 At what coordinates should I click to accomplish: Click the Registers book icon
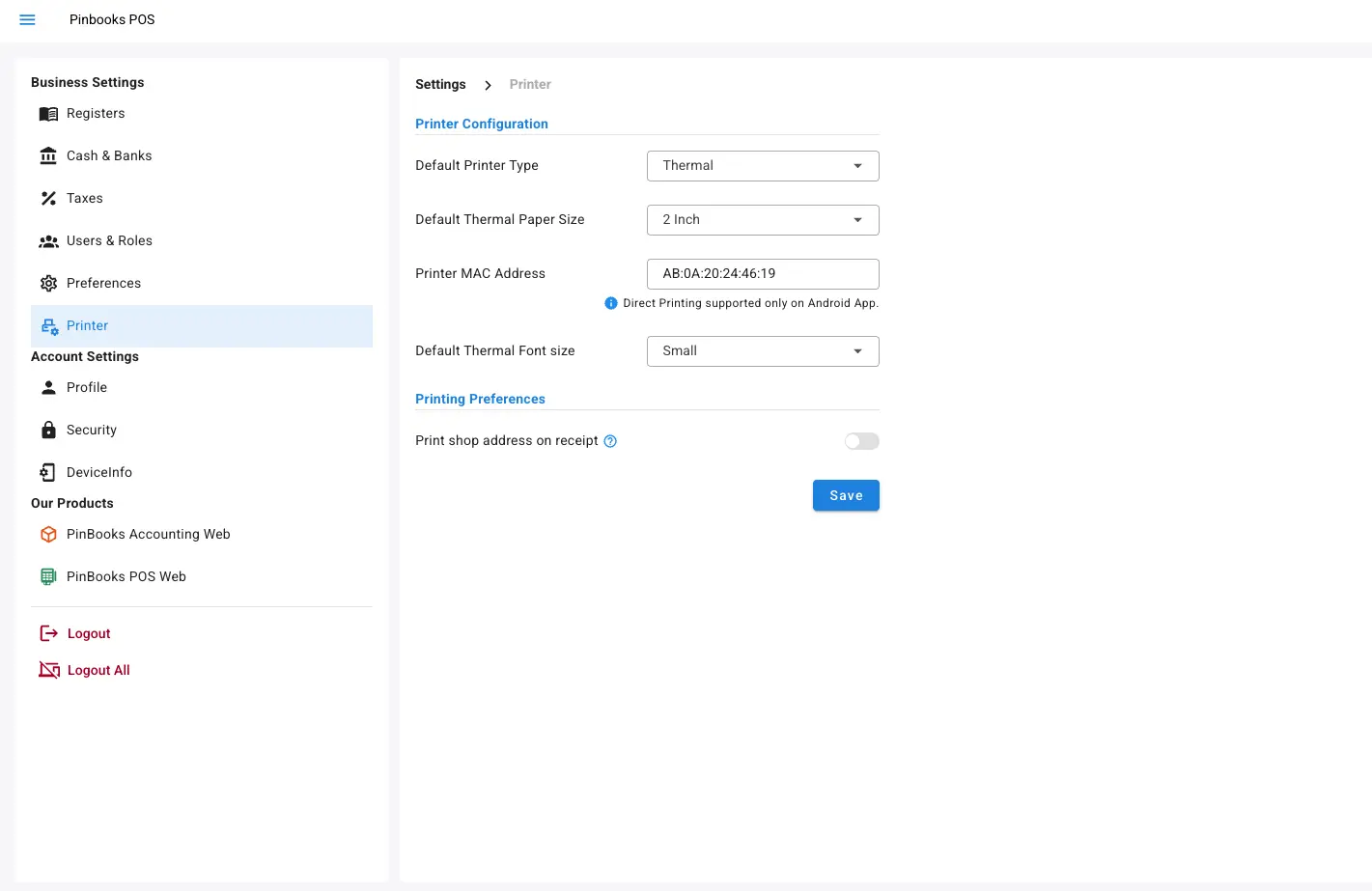pos(48,113)
